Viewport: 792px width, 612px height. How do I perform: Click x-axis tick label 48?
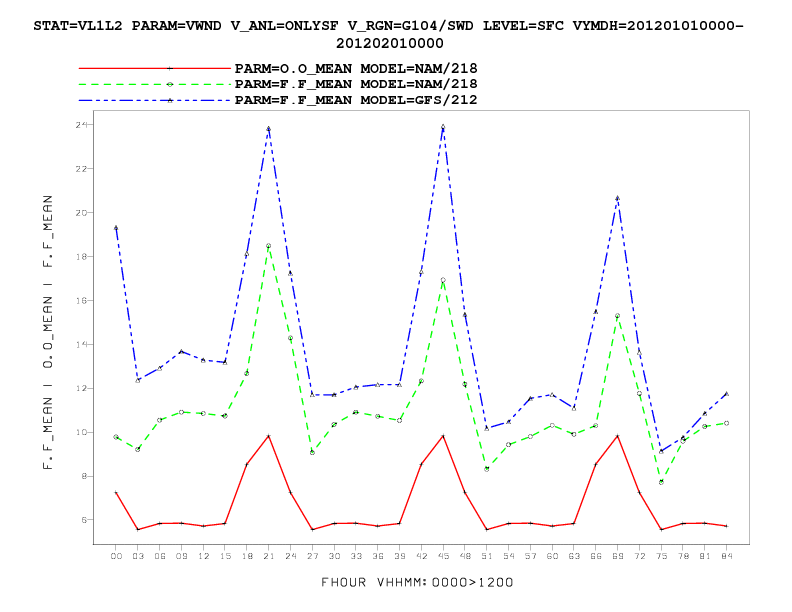[x=465, y=556]
